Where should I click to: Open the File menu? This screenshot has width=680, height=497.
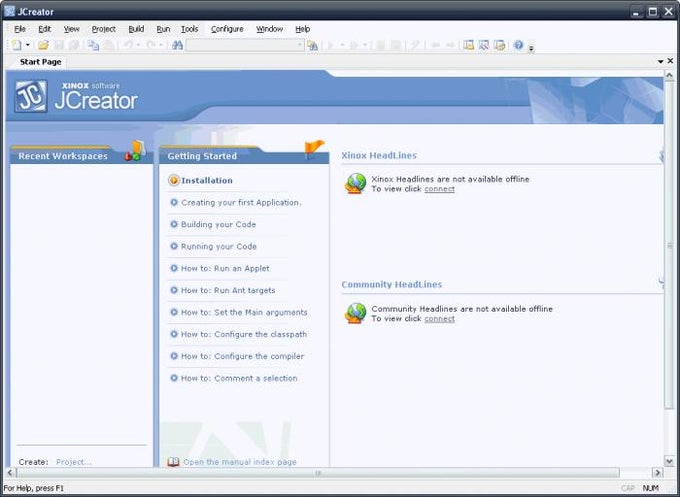point(20,29)
